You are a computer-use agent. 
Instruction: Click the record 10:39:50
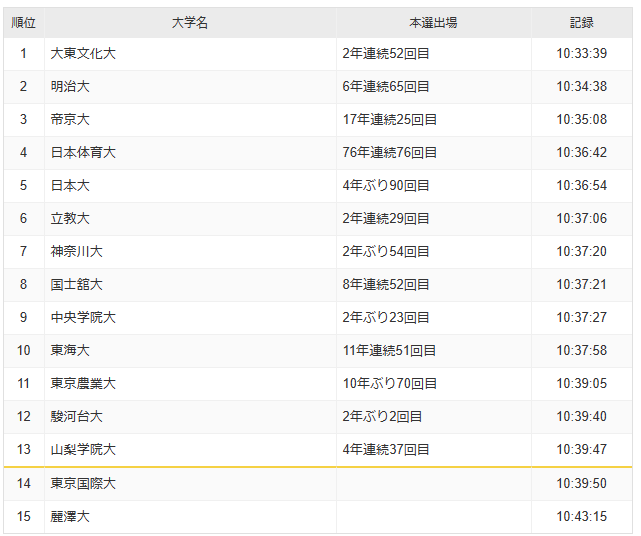(582, 484)
